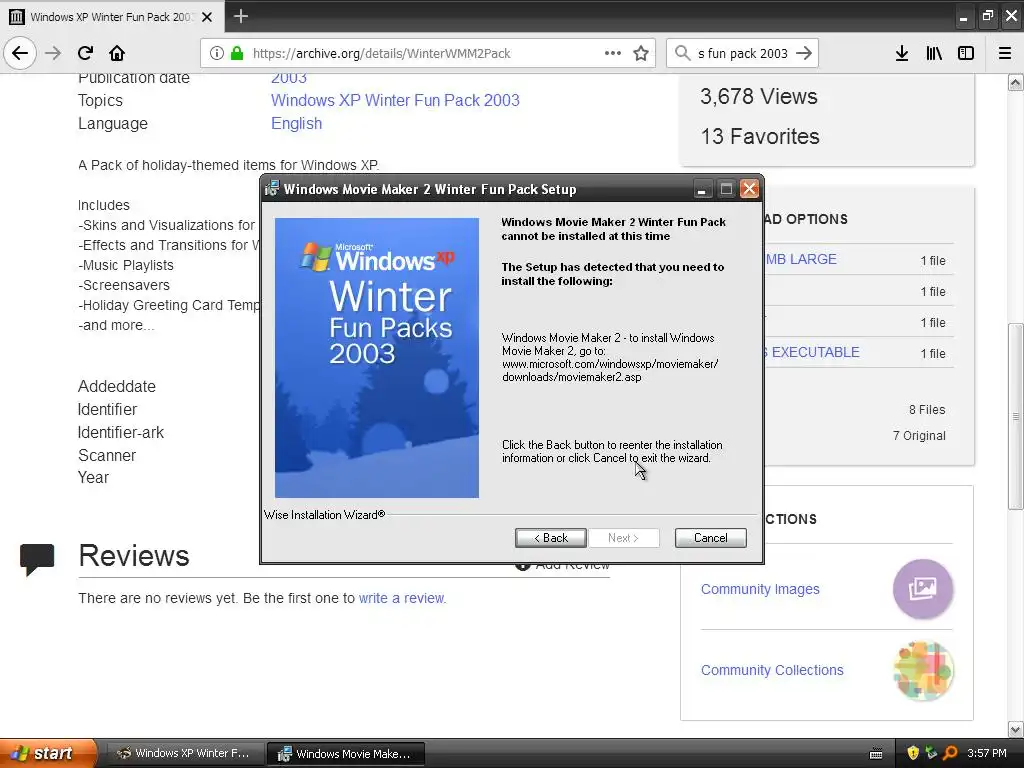Select the Windows XP Winter Fun Pack tab
1024x768 pixels.
pyautogui.click(x=112, y=16)
